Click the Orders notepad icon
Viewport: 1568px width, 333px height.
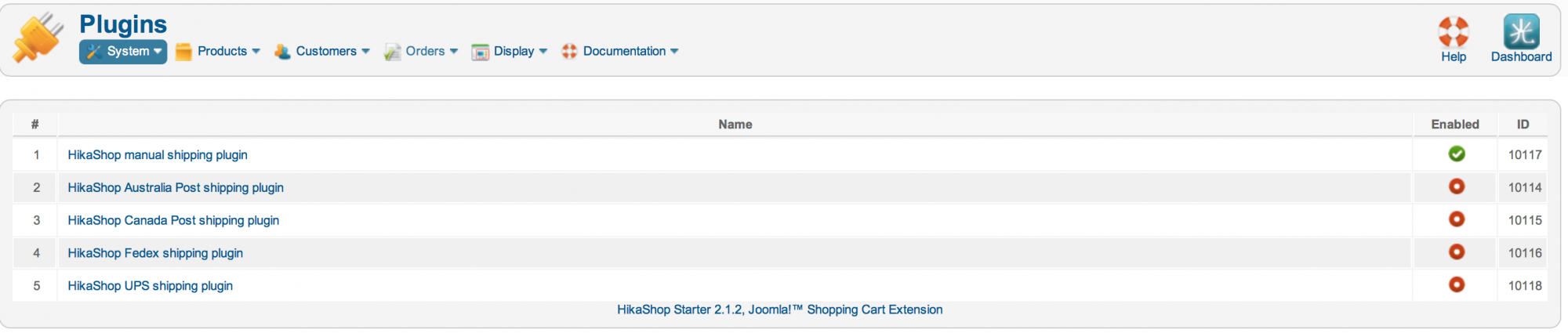tap(392, 52)
